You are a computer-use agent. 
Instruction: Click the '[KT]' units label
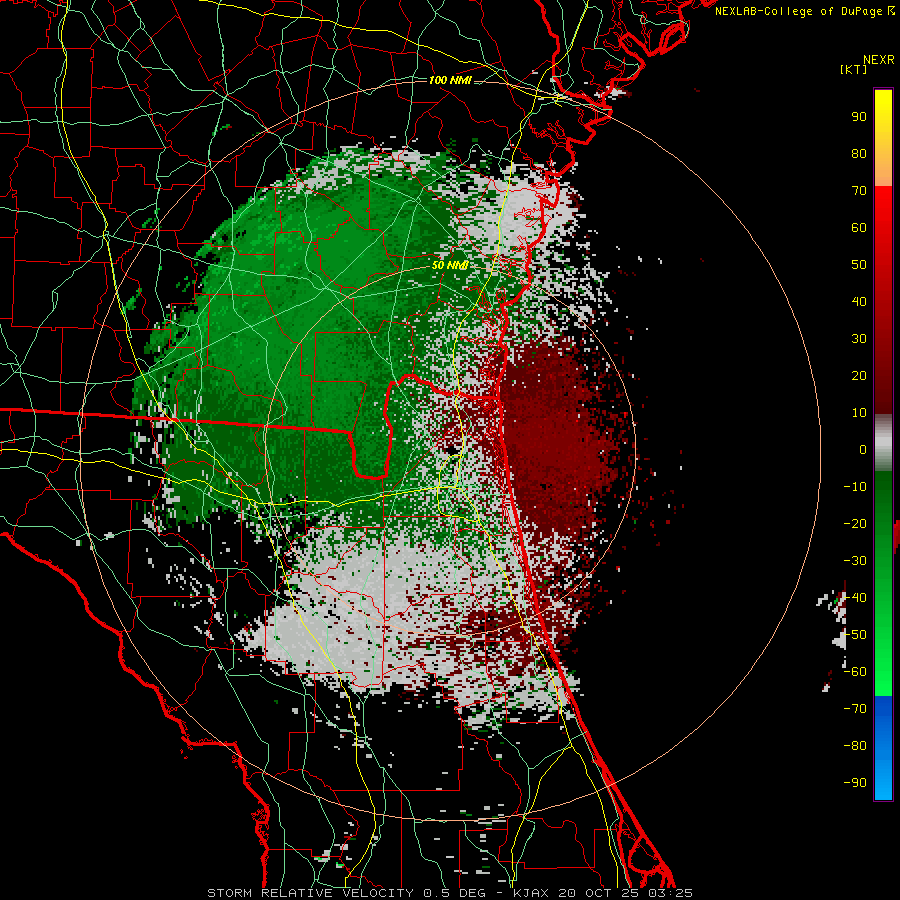click(x=853, y=69)
